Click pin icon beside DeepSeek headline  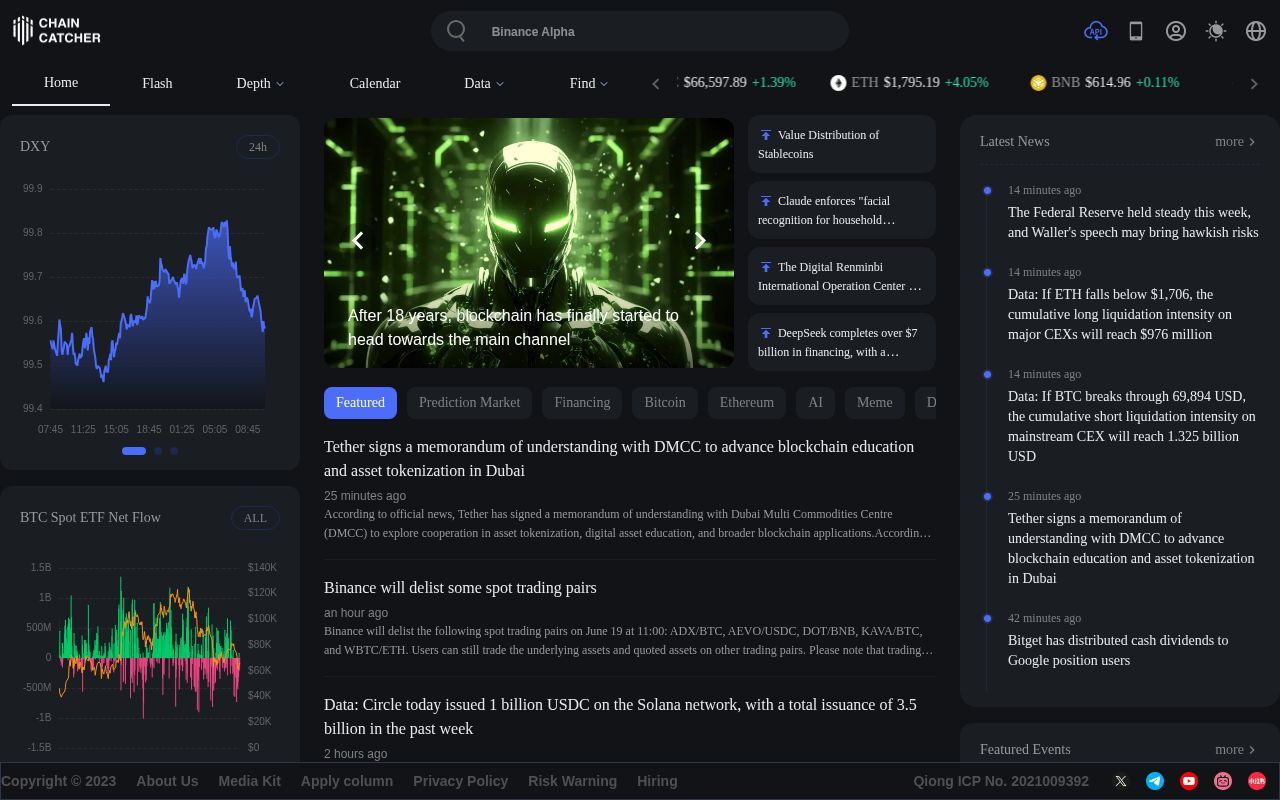tap(765, 333)
